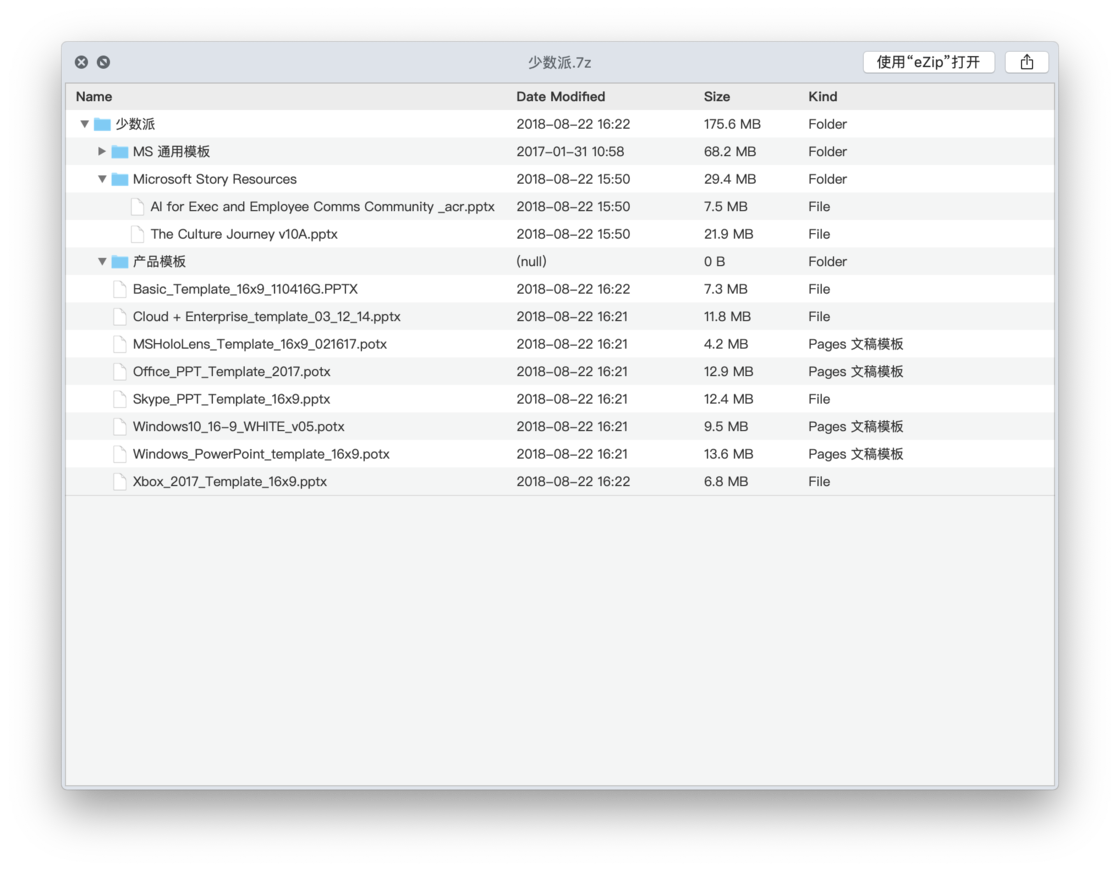
Task: Select the Microsoft Story Resources name
Action: click(x=214, y=179)
